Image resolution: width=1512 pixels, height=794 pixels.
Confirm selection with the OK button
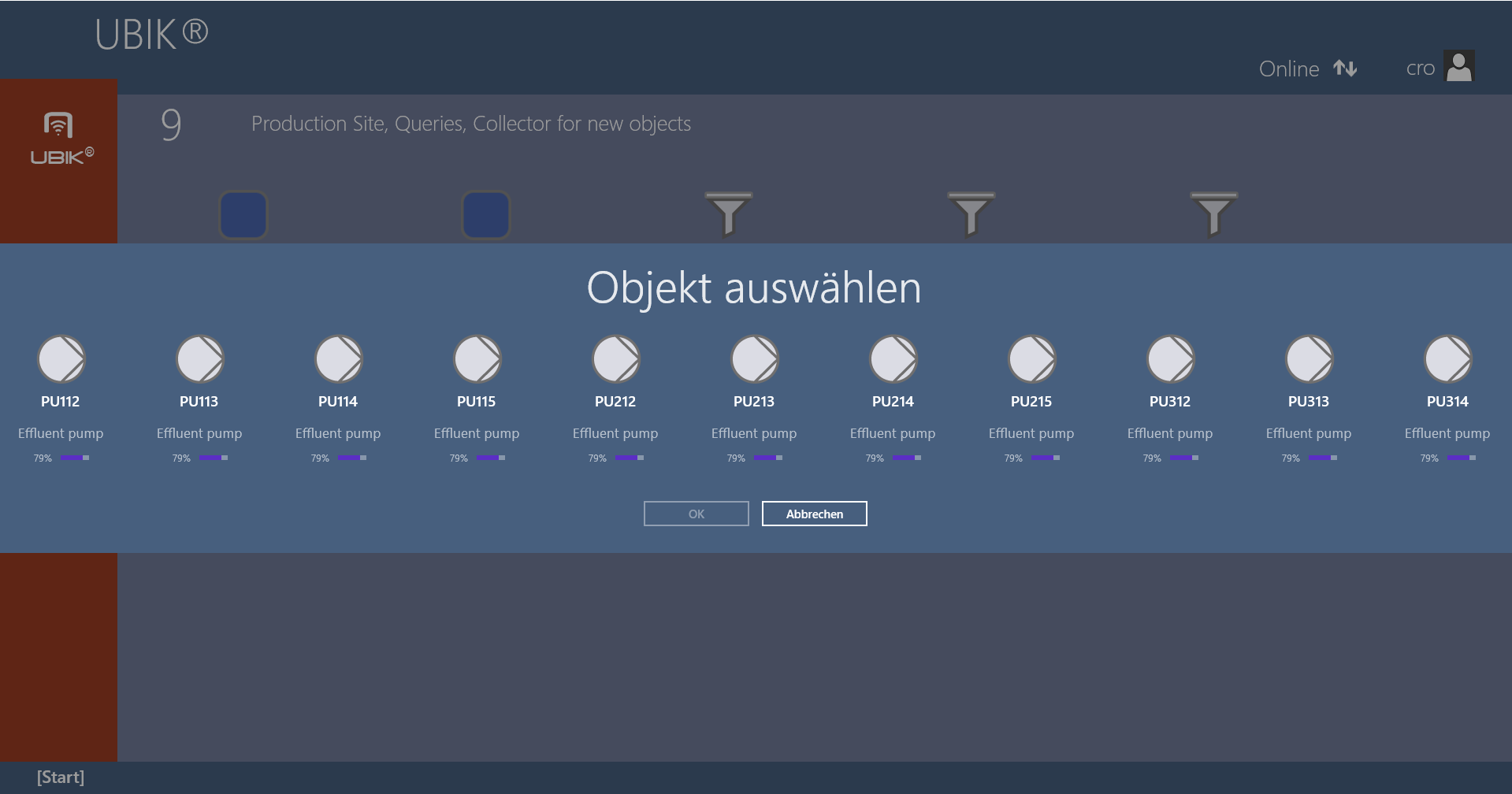coord(696,514)
